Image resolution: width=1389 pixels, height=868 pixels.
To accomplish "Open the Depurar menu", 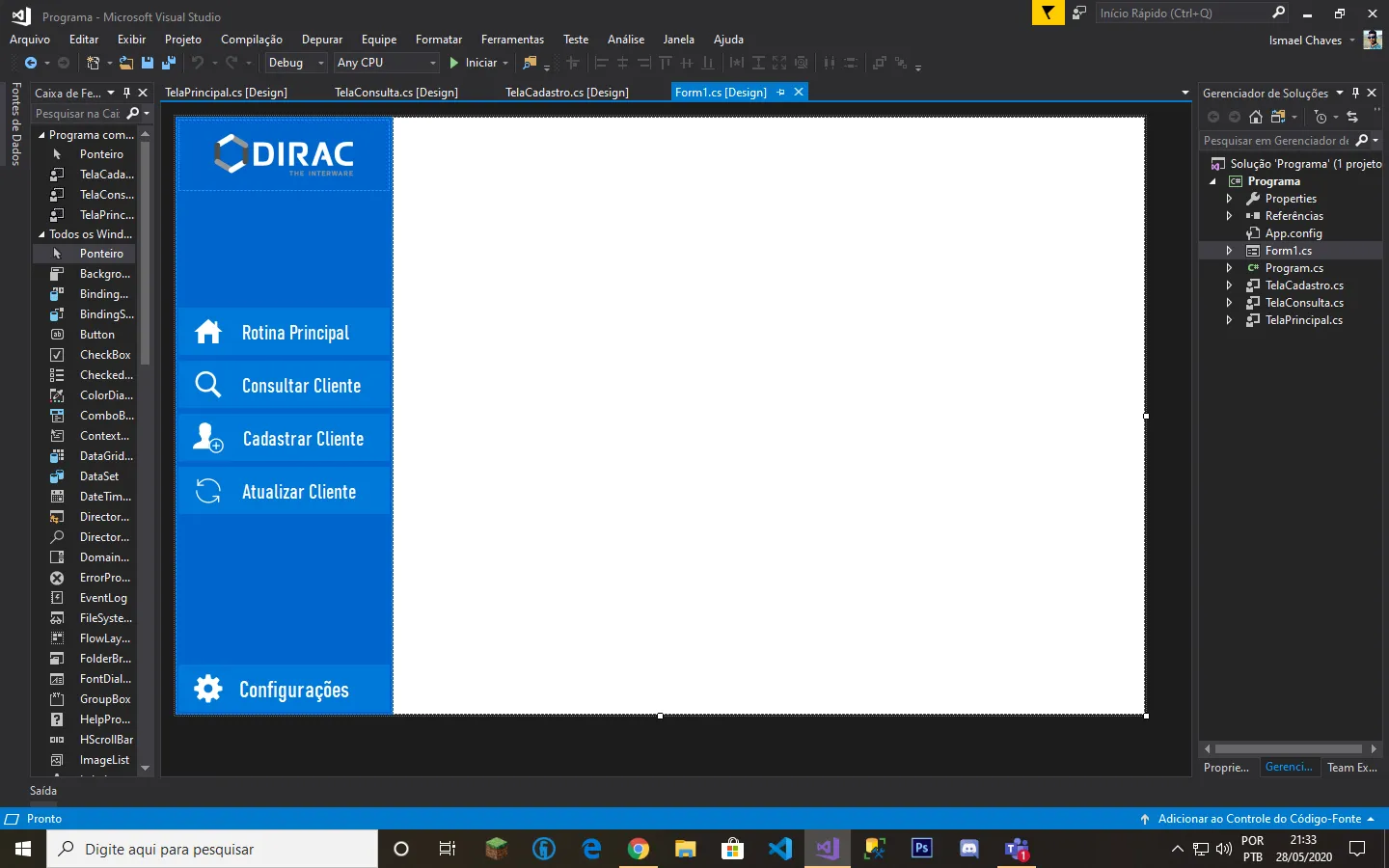I will coord(321,40).
